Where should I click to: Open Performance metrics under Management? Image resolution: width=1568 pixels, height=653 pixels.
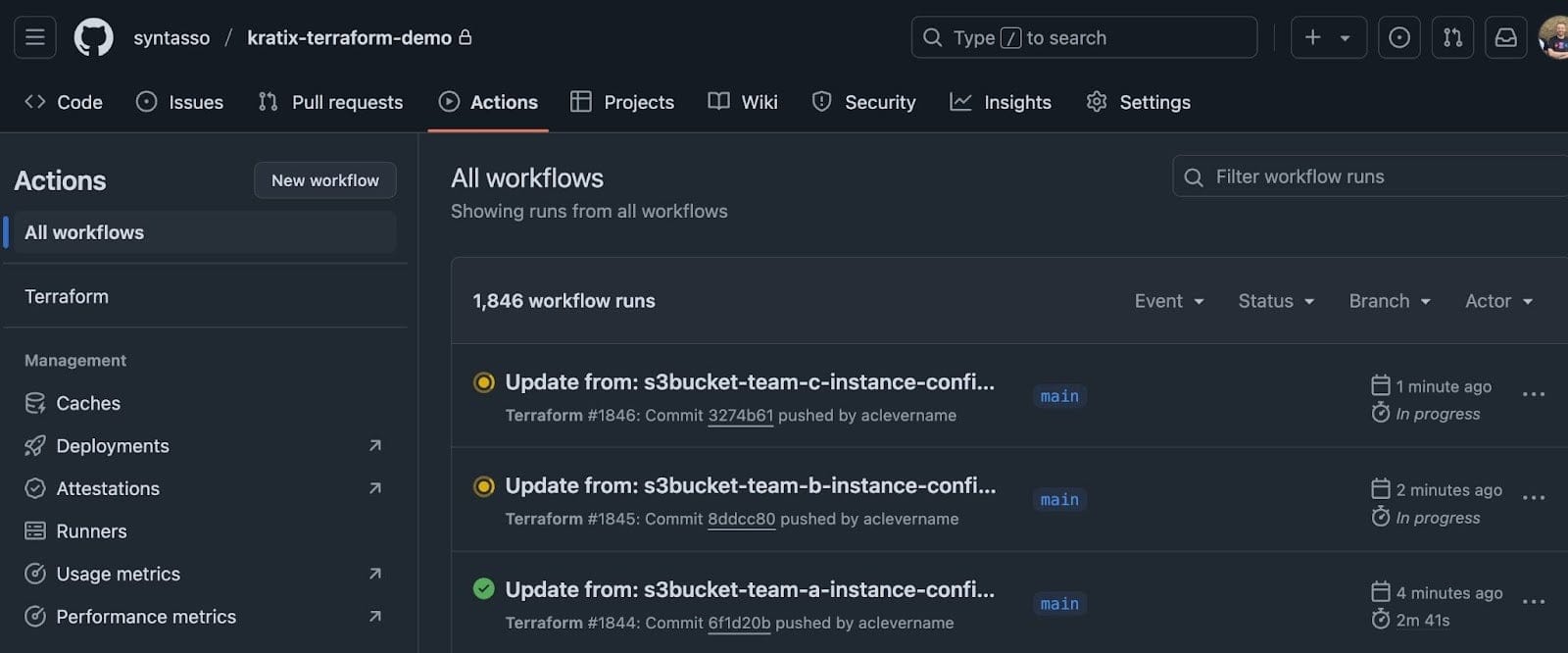tap(146, 617)
